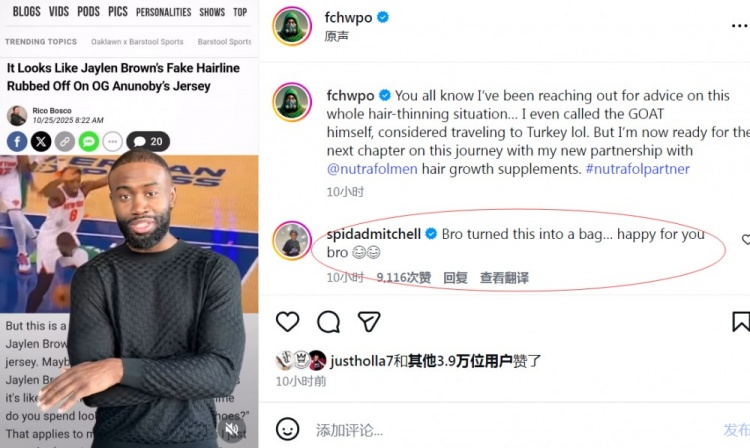Open the @nutrafolmen profile mention
The height and width of the screenshot is (448, 750).
click(372, 169)
